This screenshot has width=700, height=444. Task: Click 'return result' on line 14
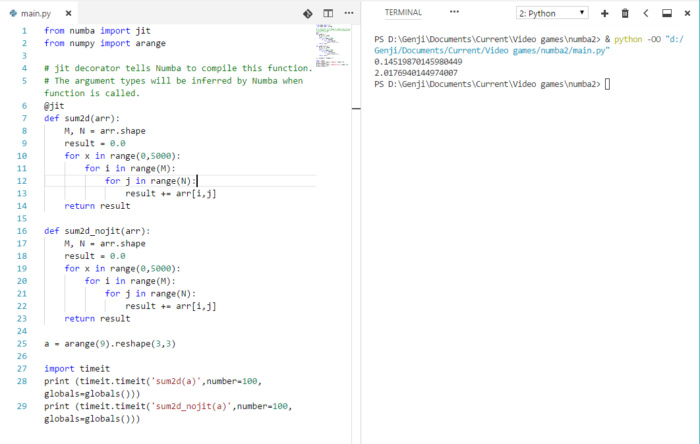click(97, 206)
